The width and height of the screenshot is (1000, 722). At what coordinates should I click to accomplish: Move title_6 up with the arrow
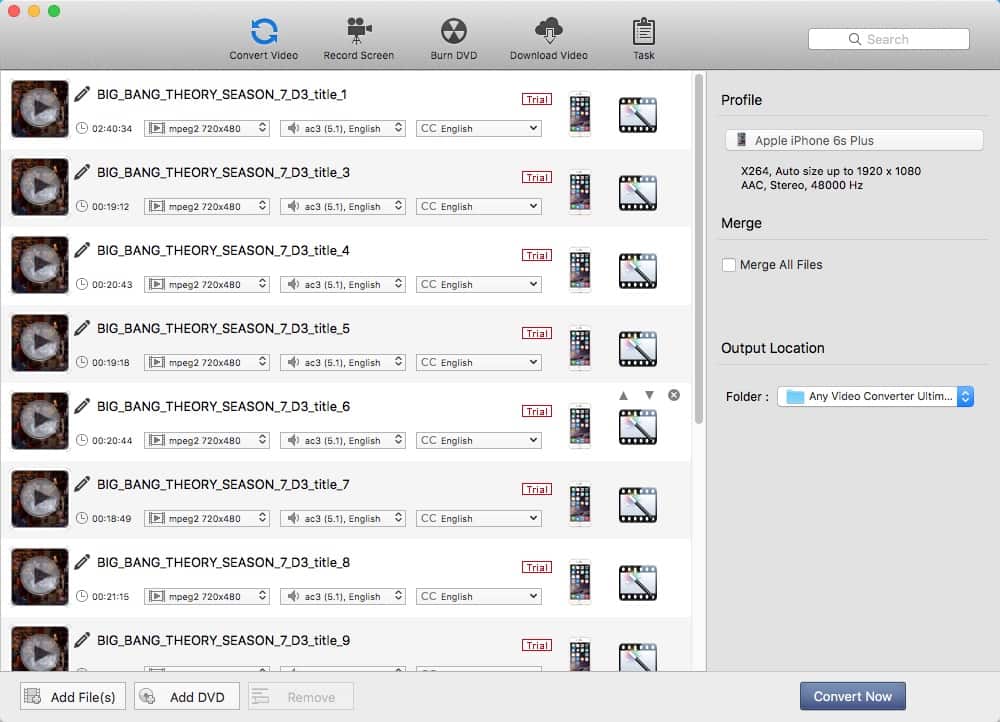click(x=624, y=395)
